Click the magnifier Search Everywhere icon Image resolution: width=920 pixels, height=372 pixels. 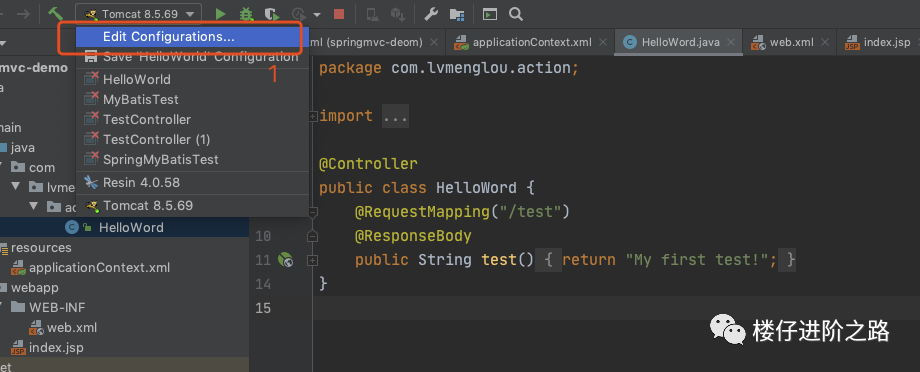click(516, 13)
